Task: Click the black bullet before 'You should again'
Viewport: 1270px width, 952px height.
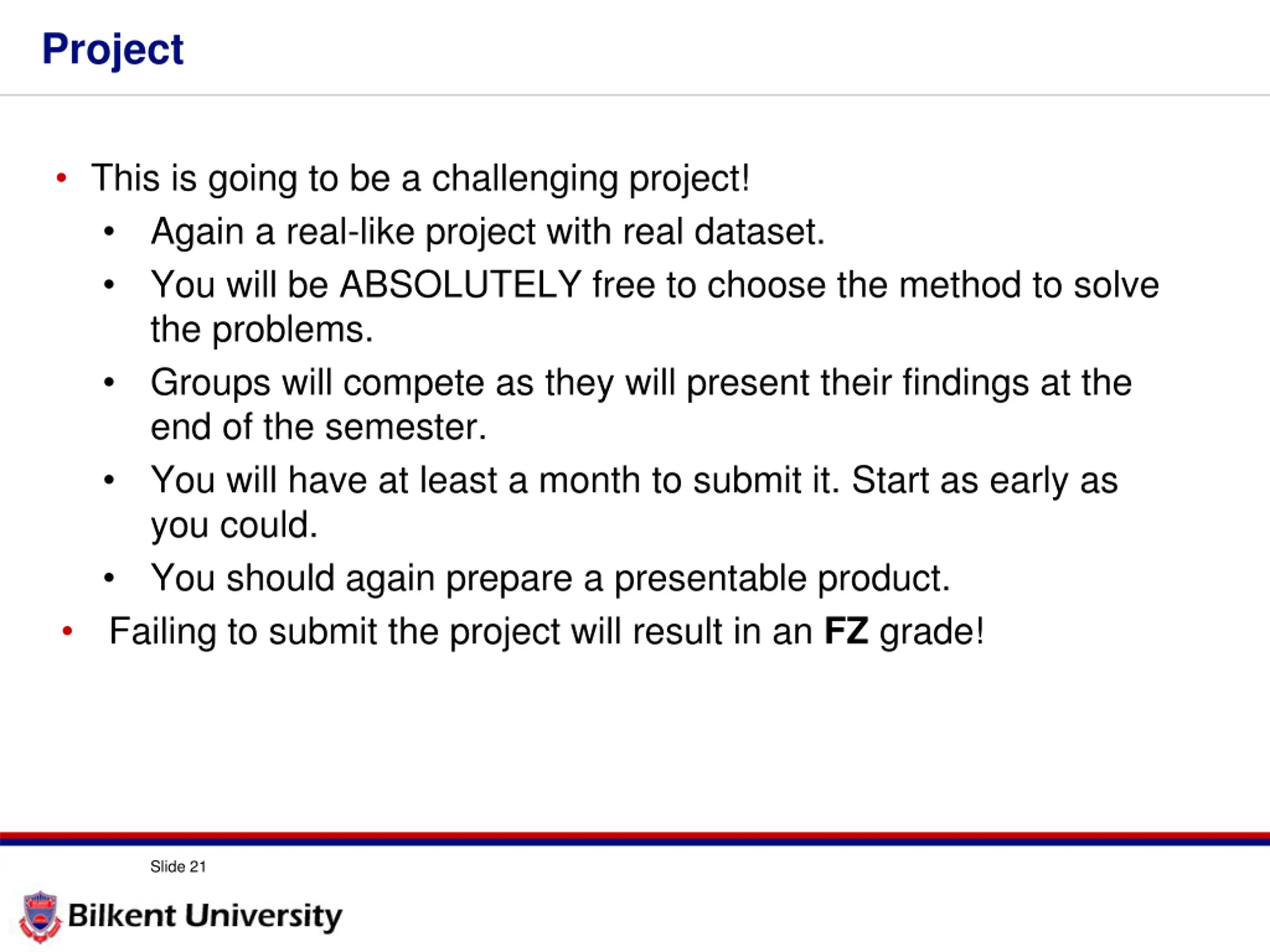Action: tap(109, 578)
